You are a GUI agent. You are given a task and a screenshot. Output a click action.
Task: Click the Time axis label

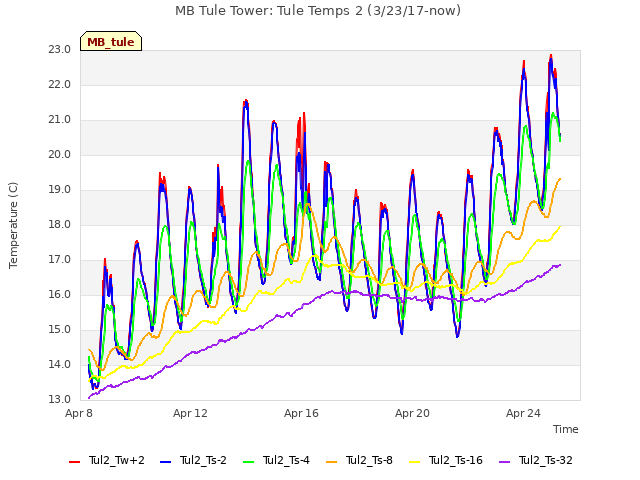pyautogui.click(x=566, y=429)
